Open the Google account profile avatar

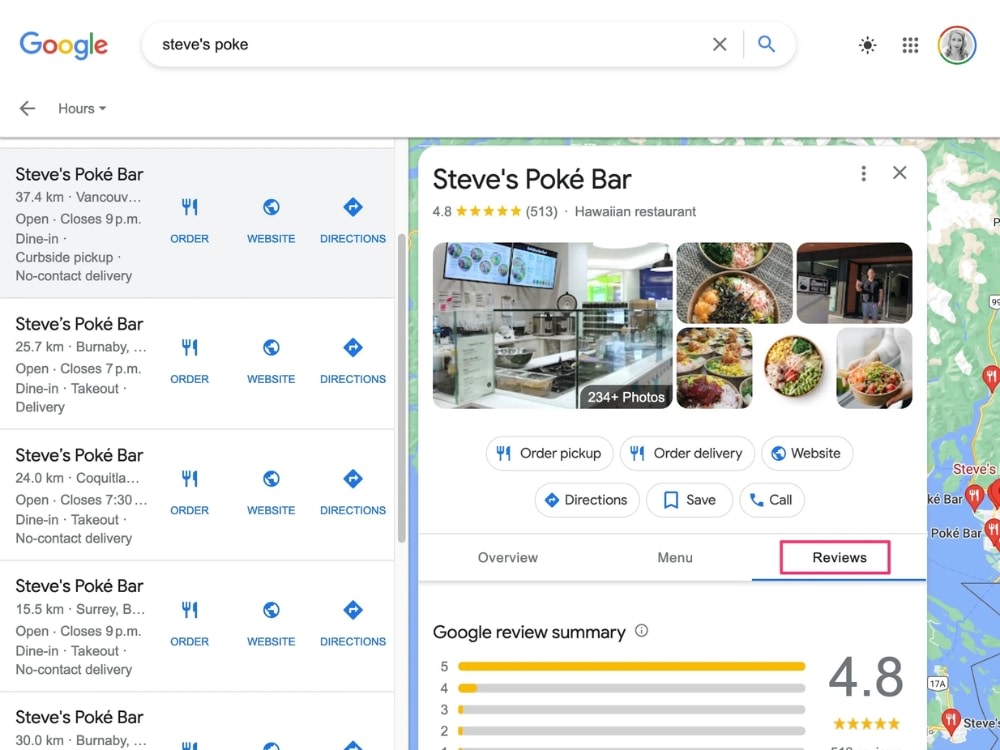957,45
